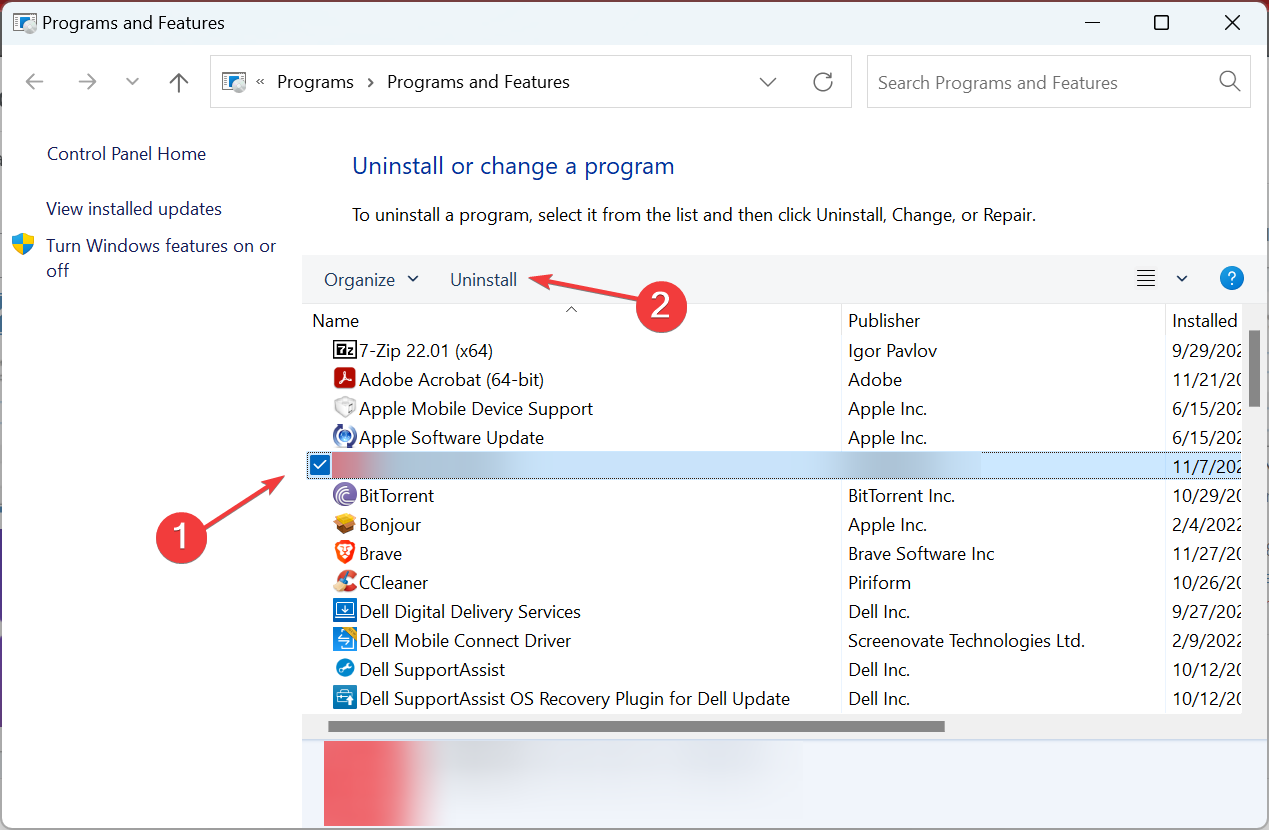The height and width of the screenshot is (830, 1269).
Task: Select the CCleaner program name
Action: [393, 582]
